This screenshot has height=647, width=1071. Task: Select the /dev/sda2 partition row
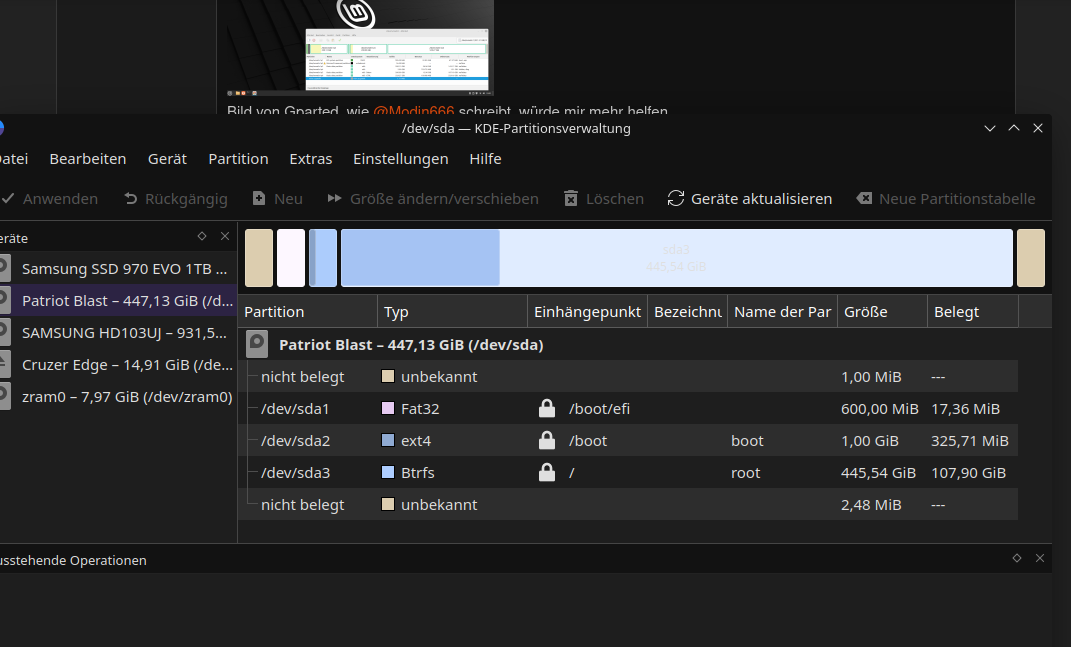(628, 441)
